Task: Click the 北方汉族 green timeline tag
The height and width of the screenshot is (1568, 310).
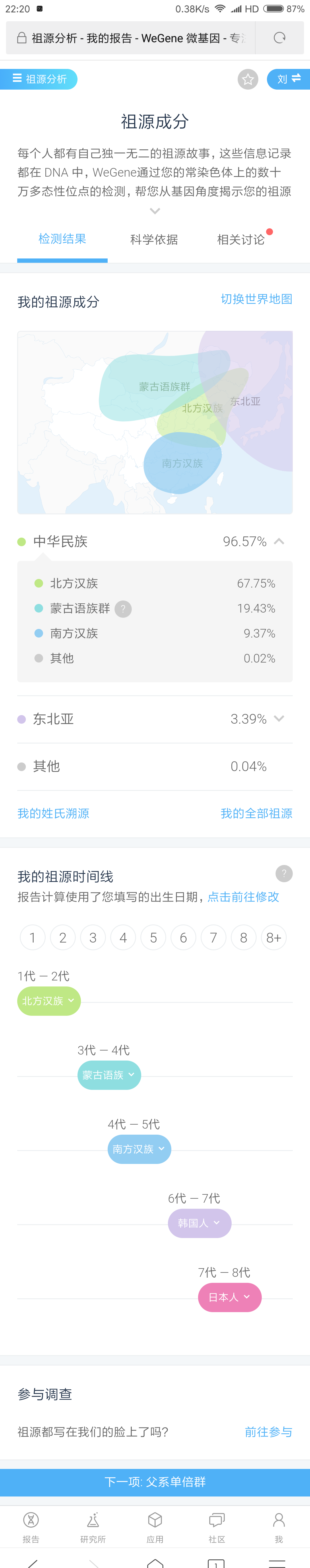Action: pos(49,1001)
